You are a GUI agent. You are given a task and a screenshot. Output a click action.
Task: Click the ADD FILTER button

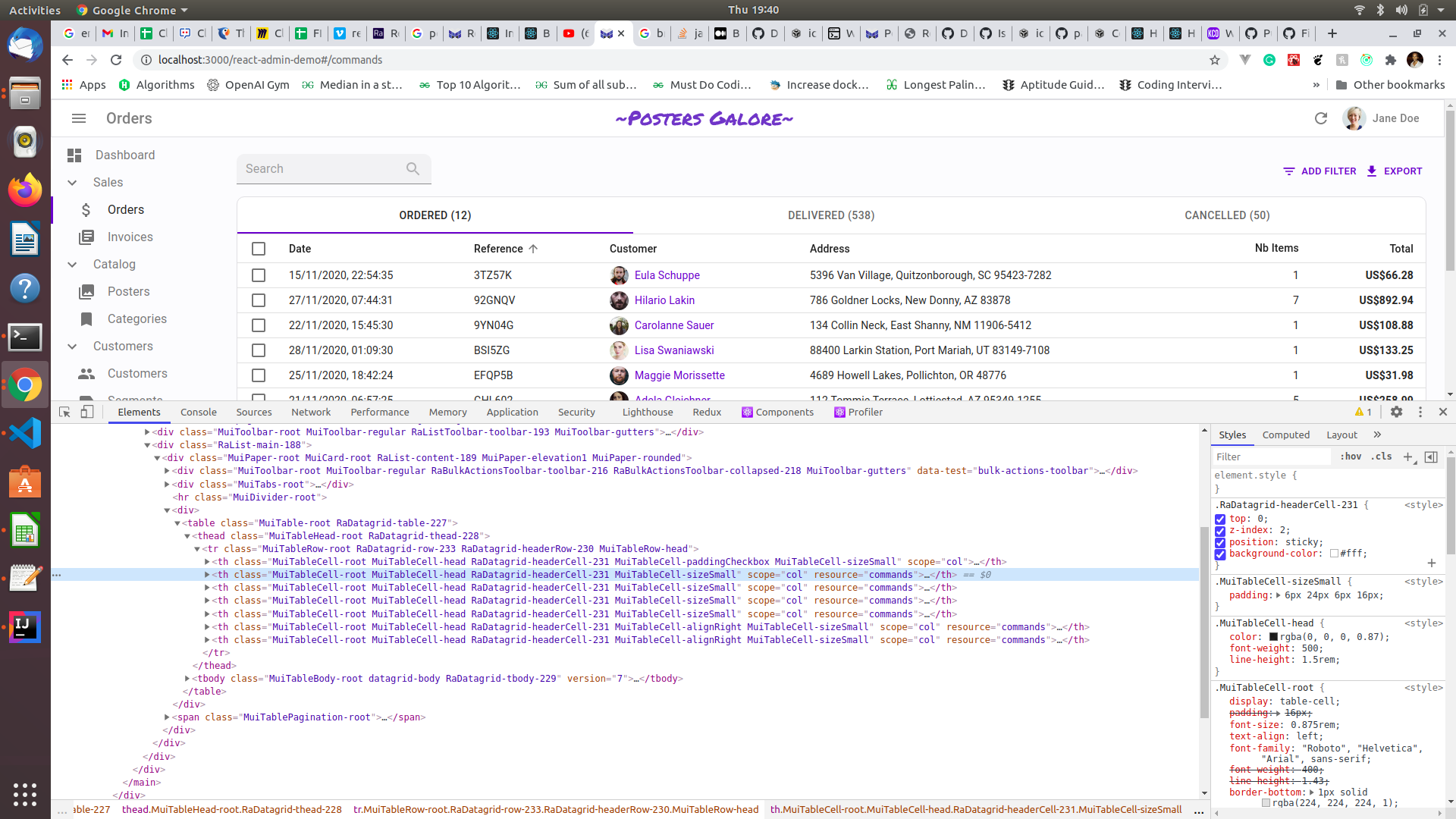click(x=1319, y=171)
